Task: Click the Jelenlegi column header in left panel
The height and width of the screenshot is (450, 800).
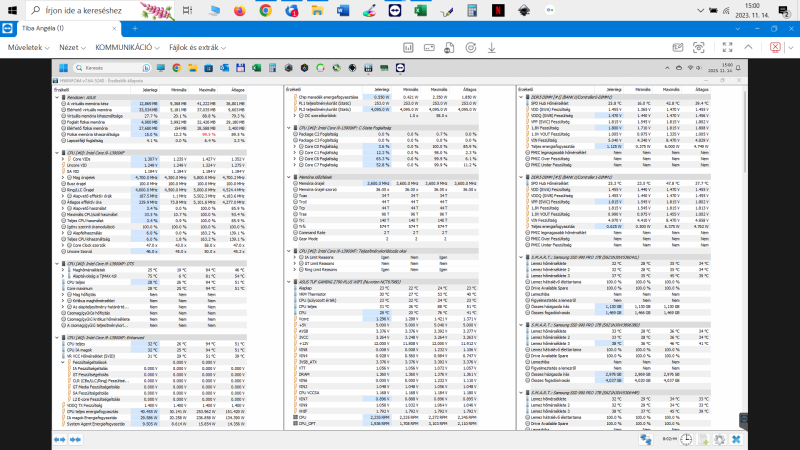Action: click(149, 90)
